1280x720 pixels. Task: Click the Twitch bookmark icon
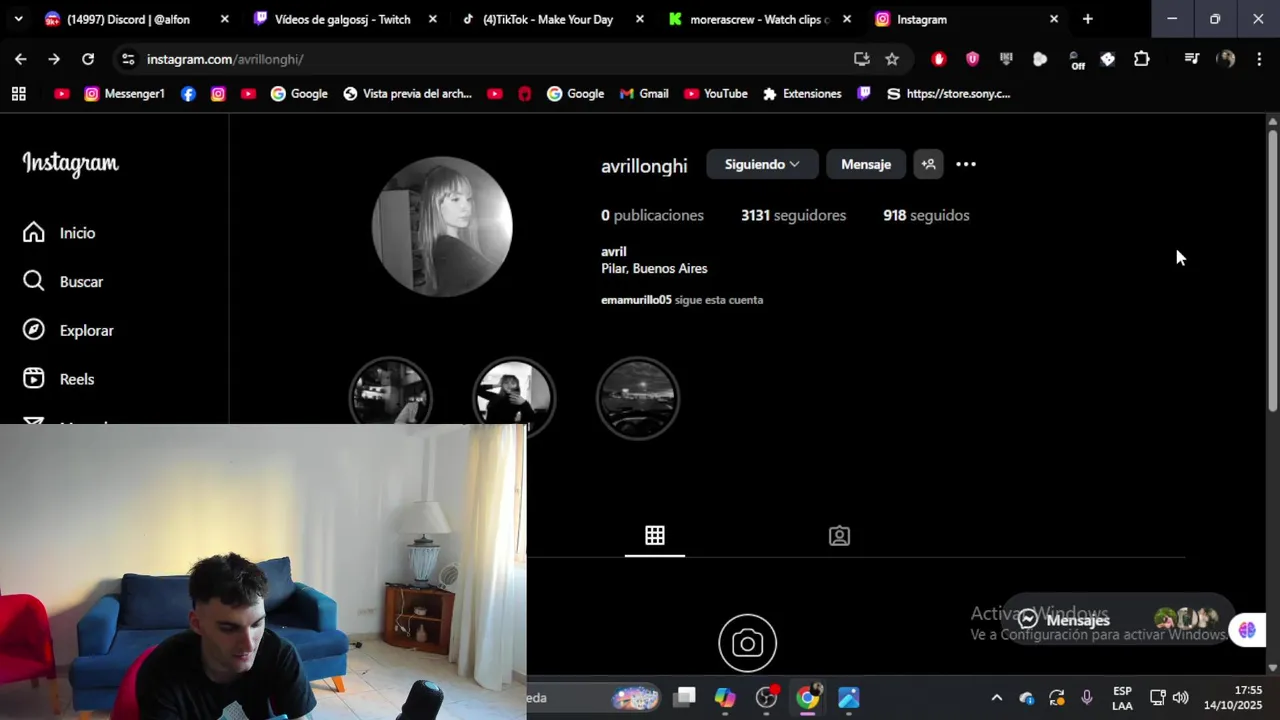point(864,94)
